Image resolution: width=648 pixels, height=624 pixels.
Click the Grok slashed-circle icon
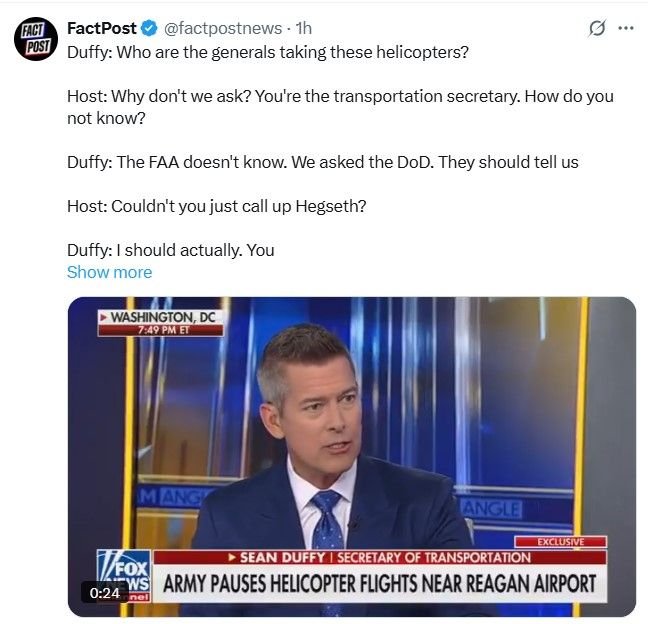[x=597, y=28]
